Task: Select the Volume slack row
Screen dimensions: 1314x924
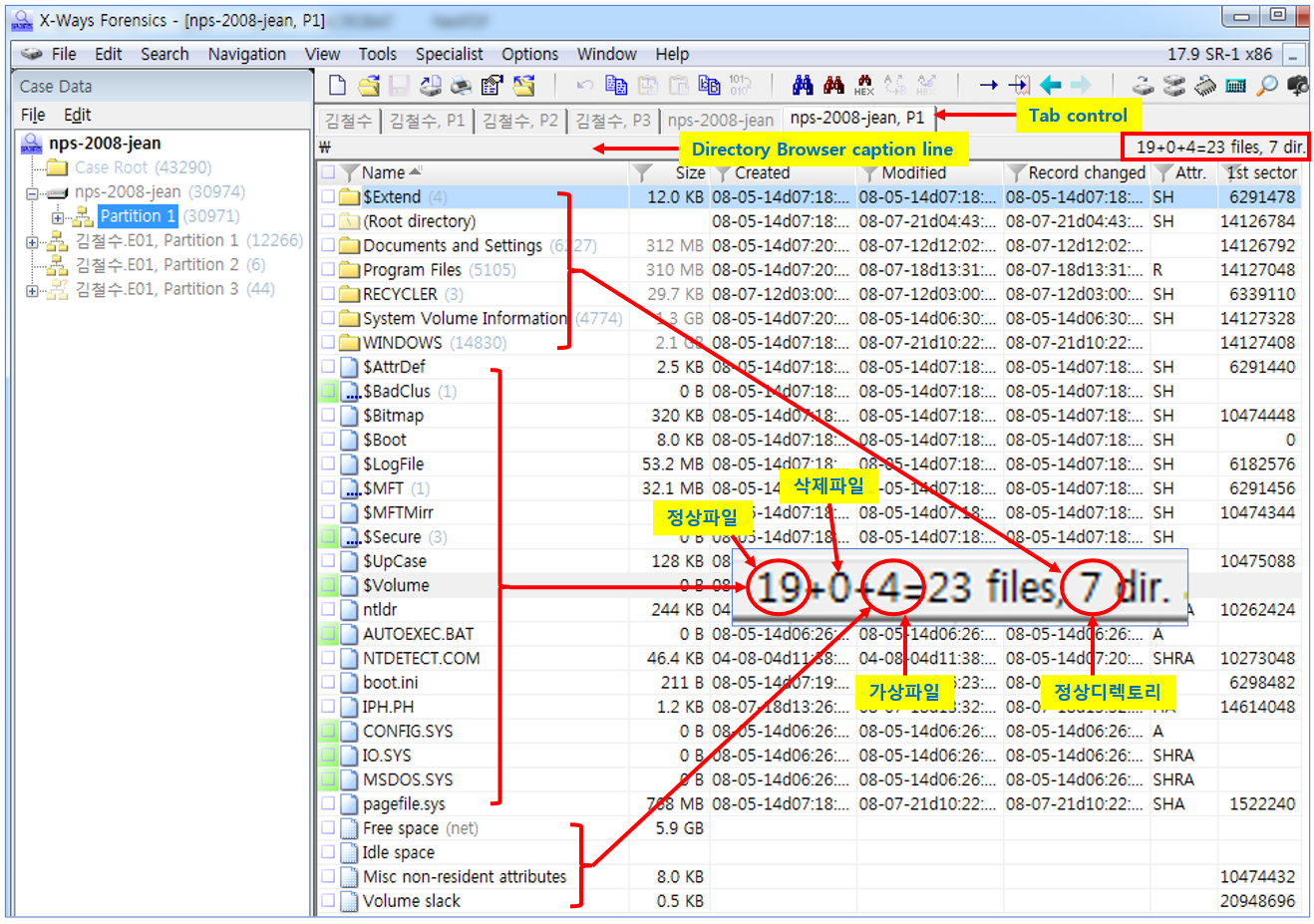Action: point(809,900)
